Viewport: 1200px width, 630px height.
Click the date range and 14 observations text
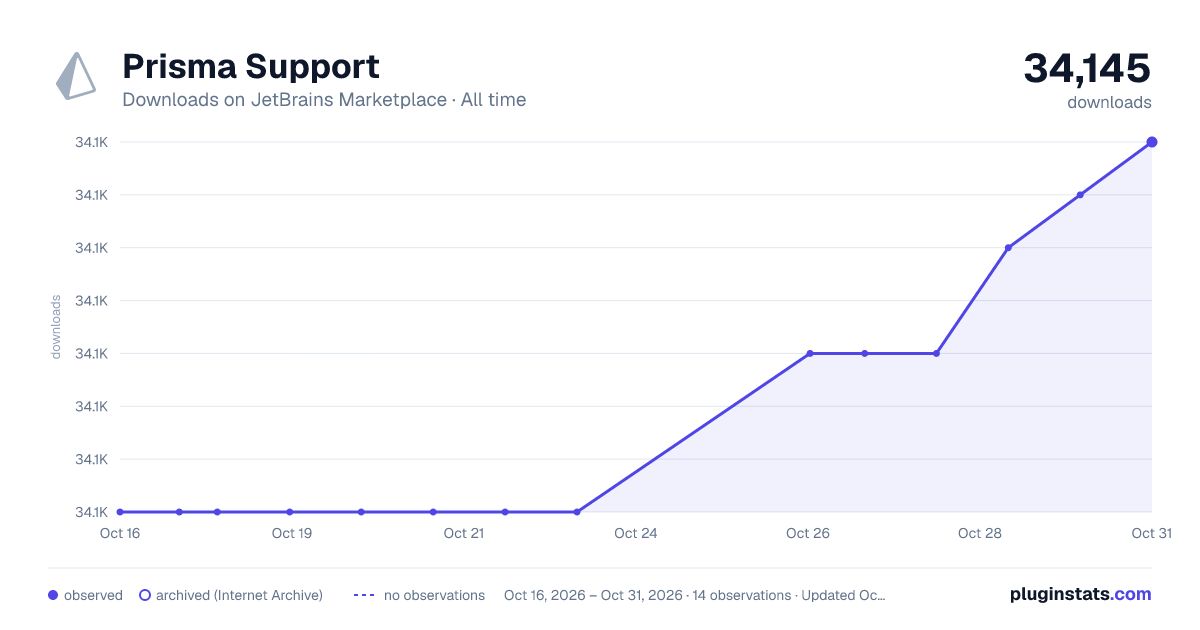point(695,595)
